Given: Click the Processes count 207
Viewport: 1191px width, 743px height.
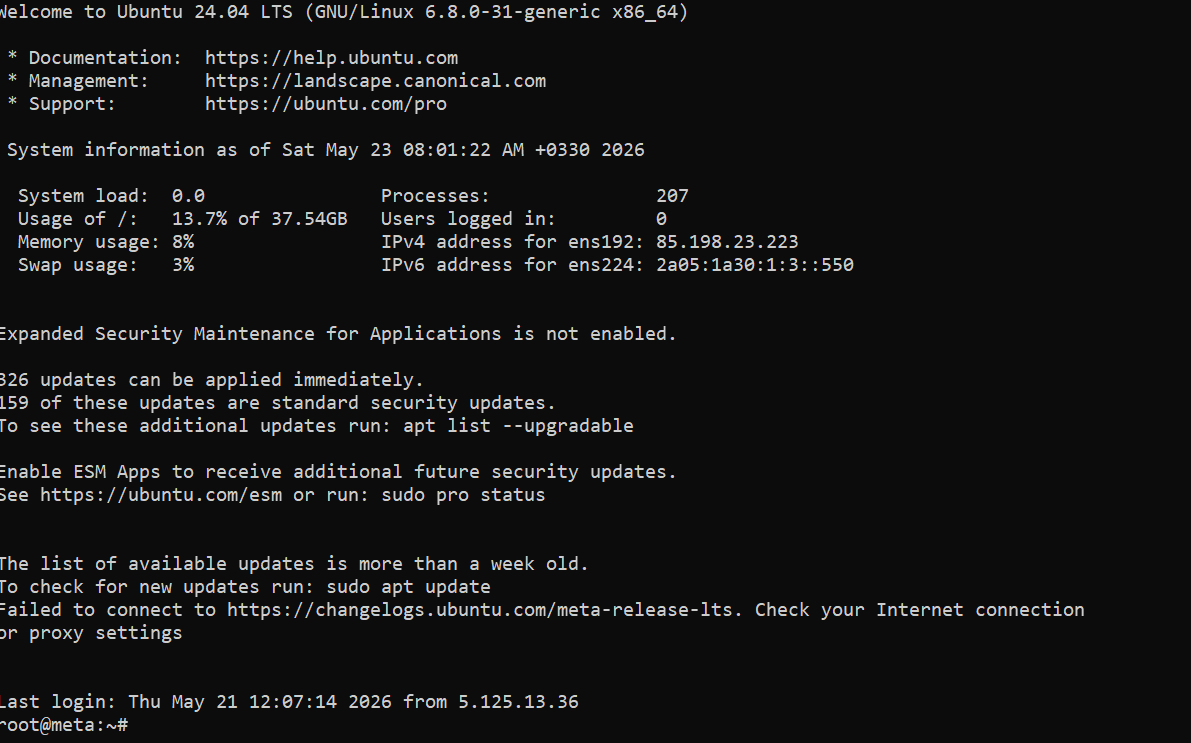Looking at the screenshot, I should (672, 196).
